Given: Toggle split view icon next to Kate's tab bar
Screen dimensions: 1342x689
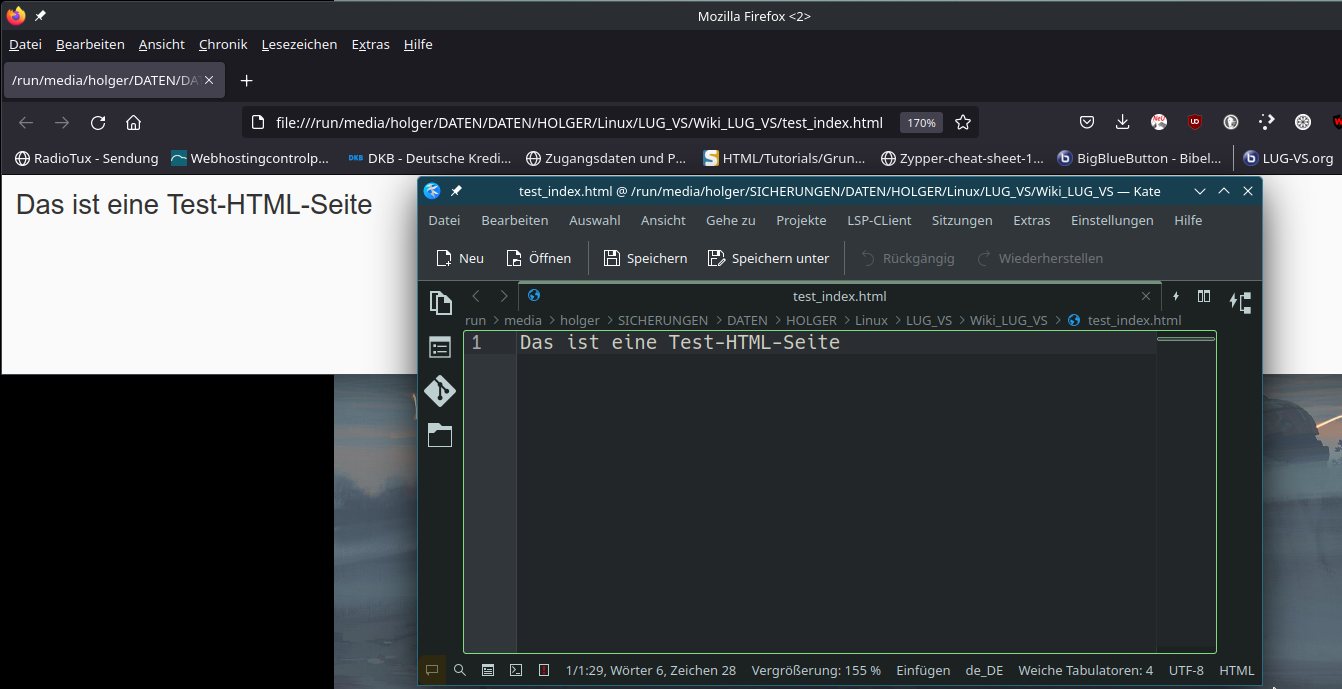Looking at the screenshot, I should (x=1204, y=296).
